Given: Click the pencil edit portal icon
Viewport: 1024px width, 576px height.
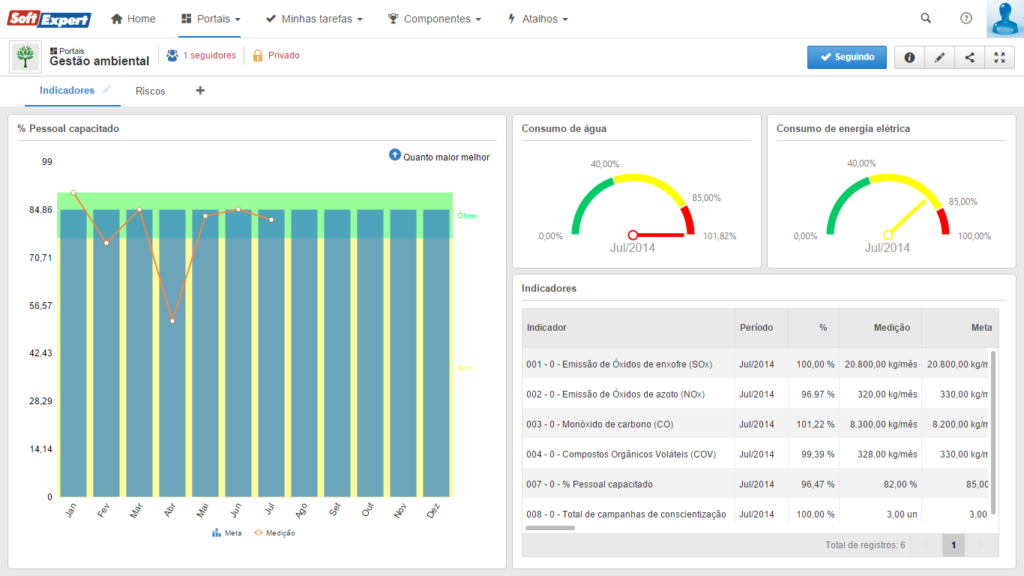Looking at the screenshot, I should [x=939, y=57].
